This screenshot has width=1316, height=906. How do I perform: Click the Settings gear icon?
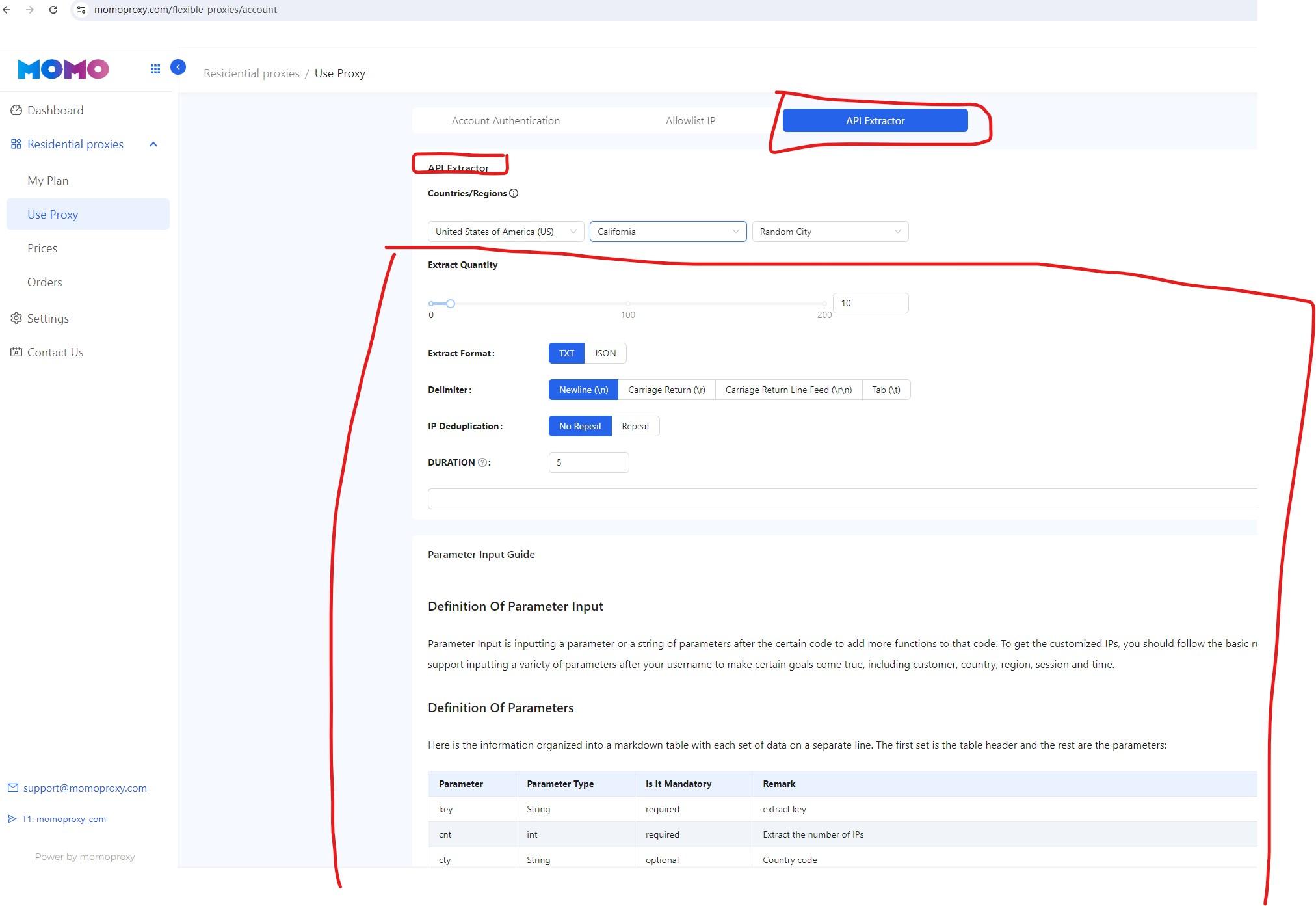coord(16,319)
